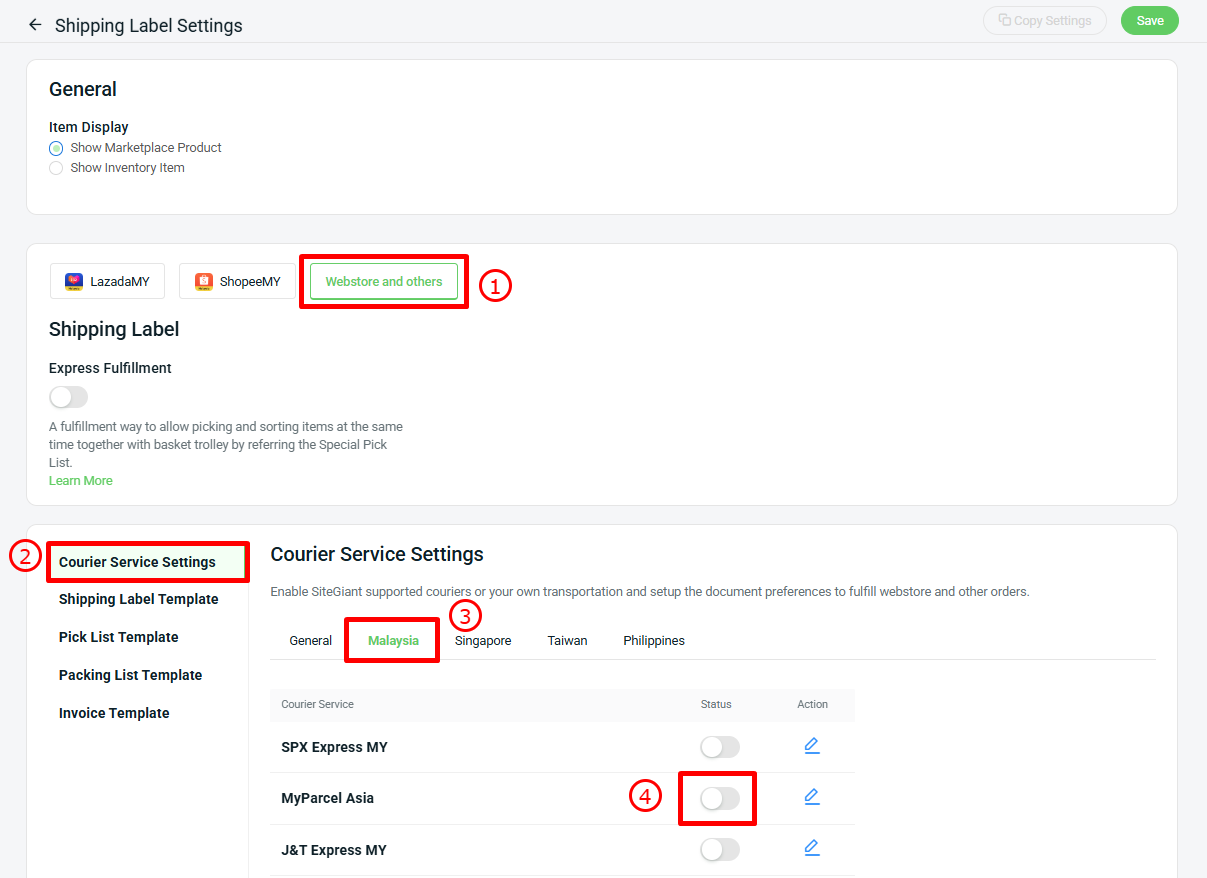
Task: Switch to the Taiwan tab
Action: coord(567,640)
